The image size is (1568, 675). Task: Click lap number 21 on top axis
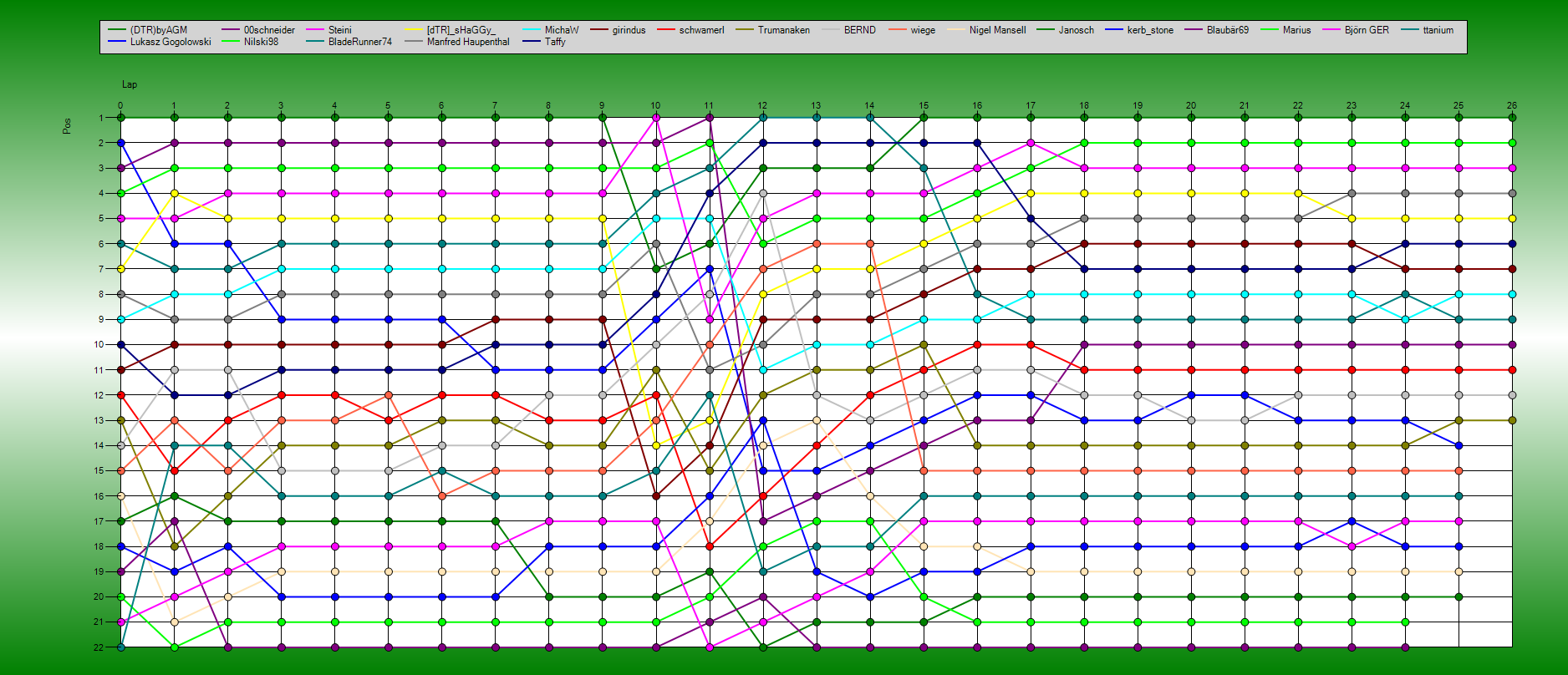[x=1245, y=106]
